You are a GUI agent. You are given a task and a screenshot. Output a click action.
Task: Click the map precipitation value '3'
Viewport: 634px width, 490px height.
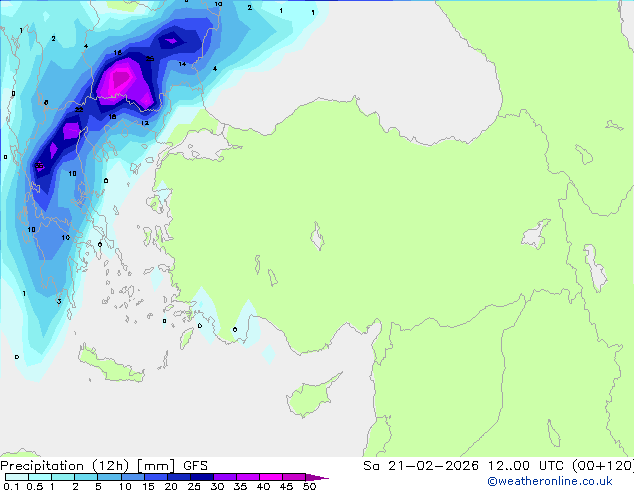pyautogui.click(x=59, y=301)
